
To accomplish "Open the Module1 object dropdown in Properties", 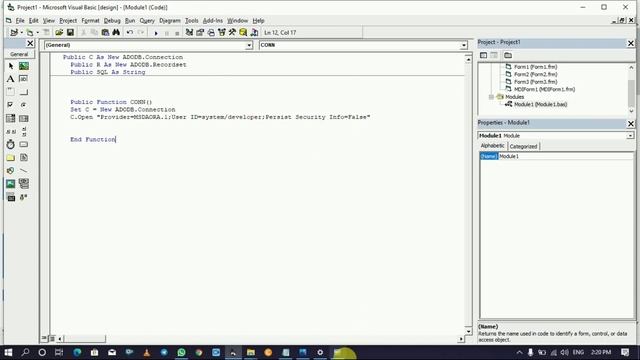I will click(x=630, y=136).
